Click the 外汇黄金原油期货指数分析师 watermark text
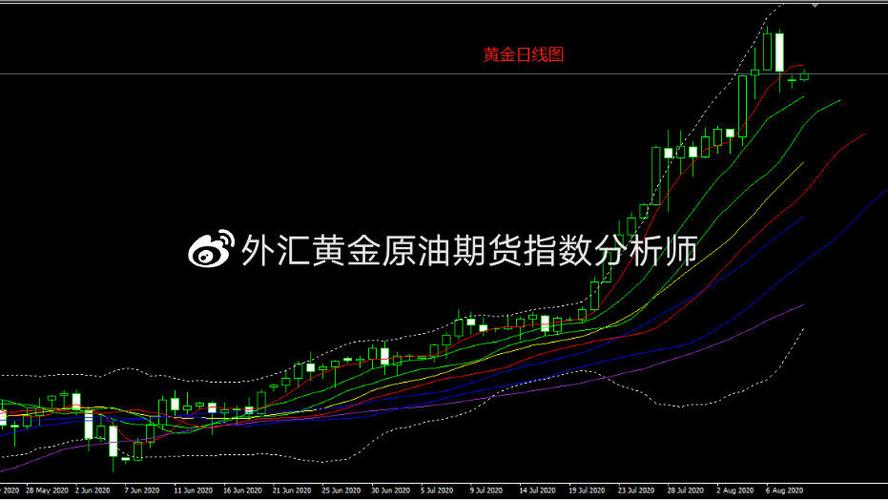Image resolution: width=888 pixels, height=500 pixels. point(468,250)
